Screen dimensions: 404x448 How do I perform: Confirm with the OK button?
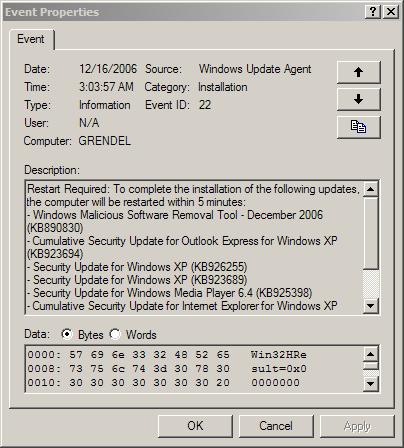pyautogui.click(x=195, y=426)
